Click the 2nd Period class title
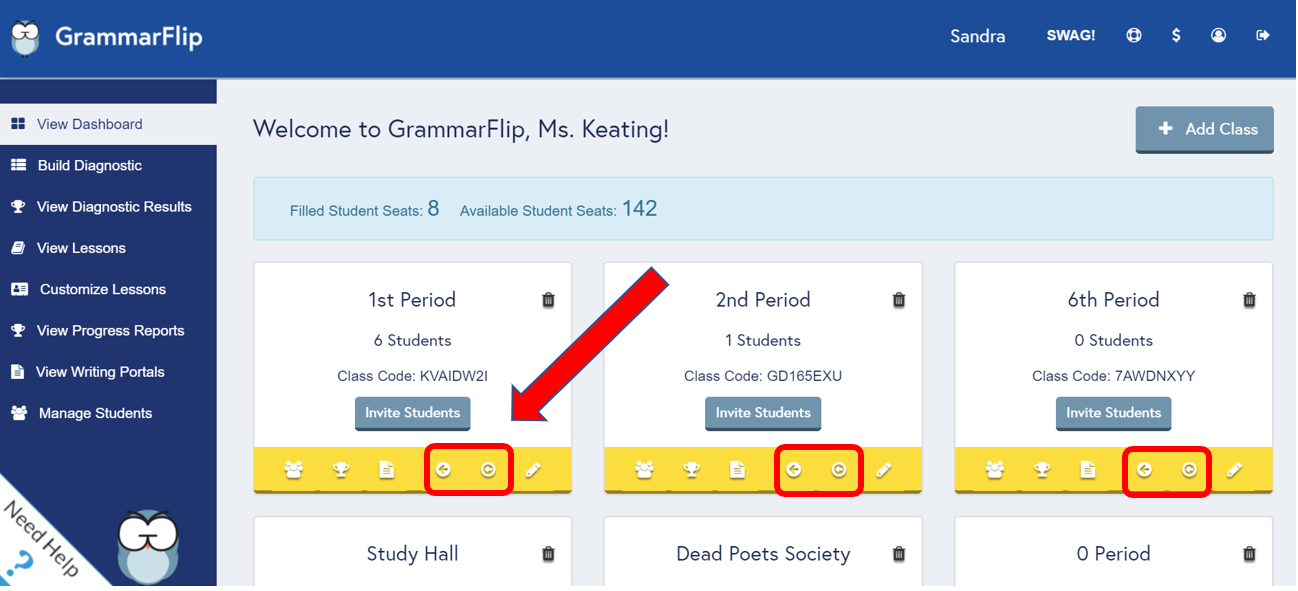Viewport: 1298px width, 591px height. click(763, 300)
